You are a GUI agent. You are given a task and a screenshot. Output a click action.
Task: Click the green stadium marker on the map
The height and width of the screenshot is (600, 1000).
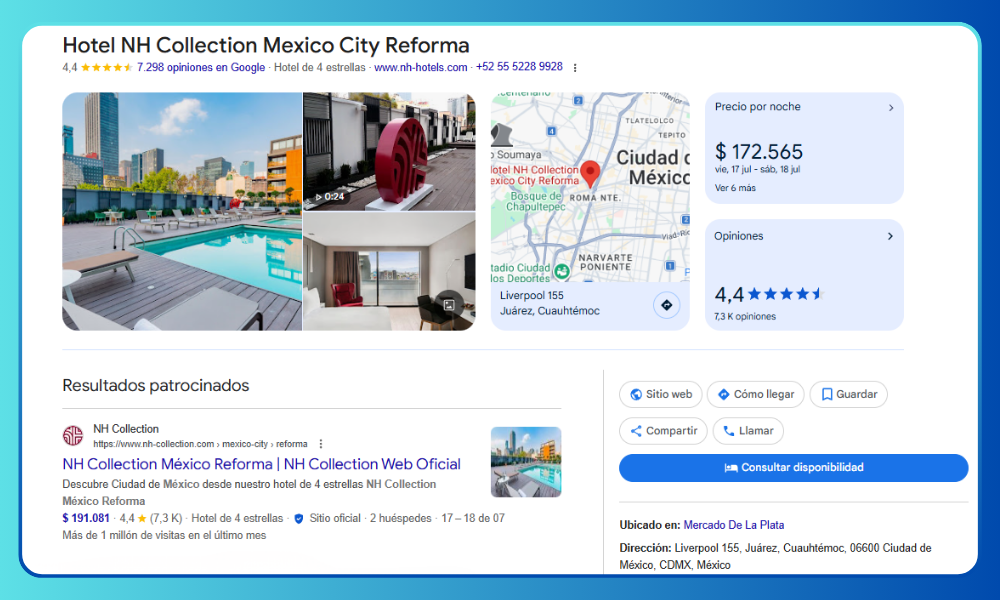point(561,271)
